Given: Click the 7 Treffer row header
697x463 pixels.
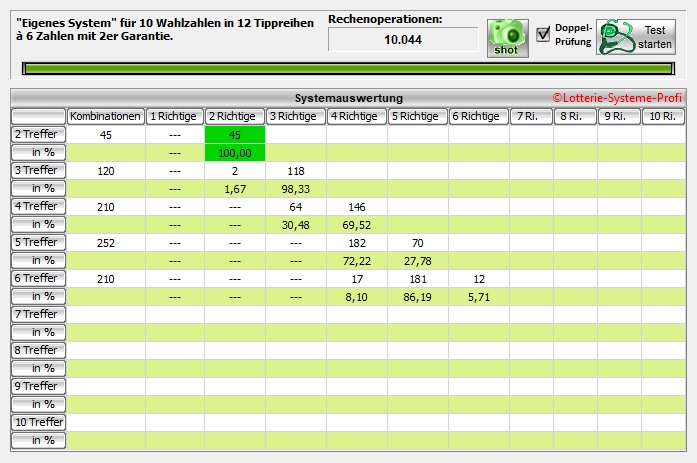Looking at the screenshot, I should (x=39, y=314).
